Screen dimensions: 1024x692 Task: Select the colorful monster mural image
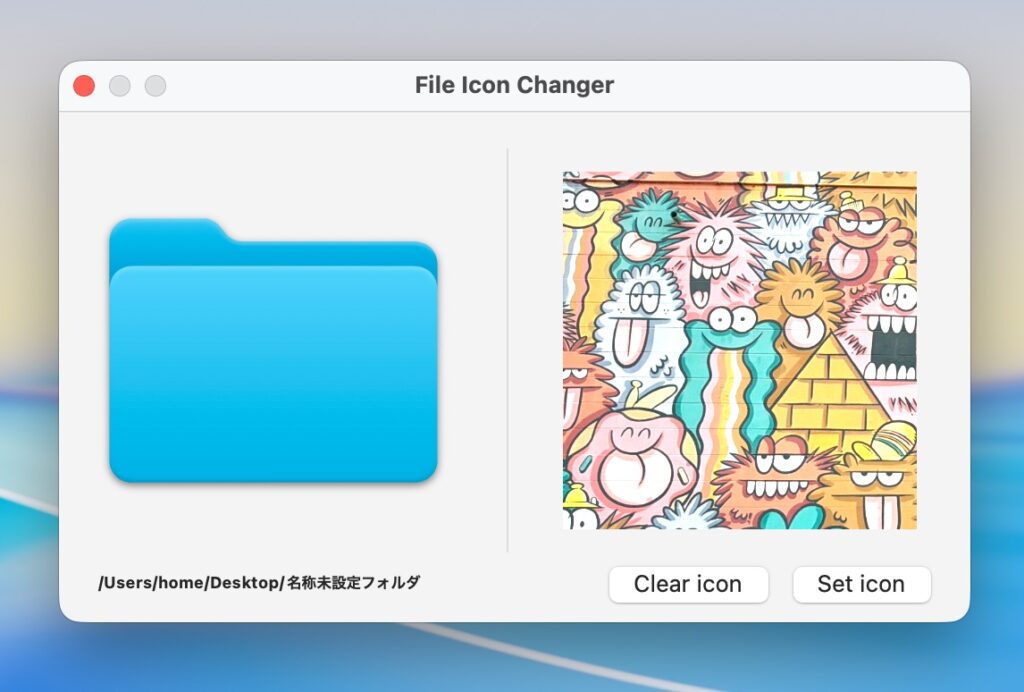pos(739,350)
